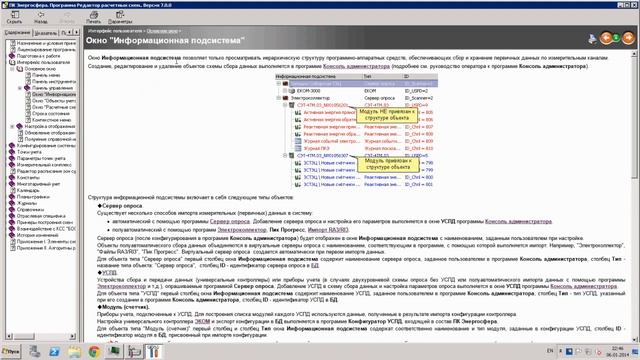Open the Панель меню topic
The image size is (640, 360).
pyautogui.click(x=46, y=75)
